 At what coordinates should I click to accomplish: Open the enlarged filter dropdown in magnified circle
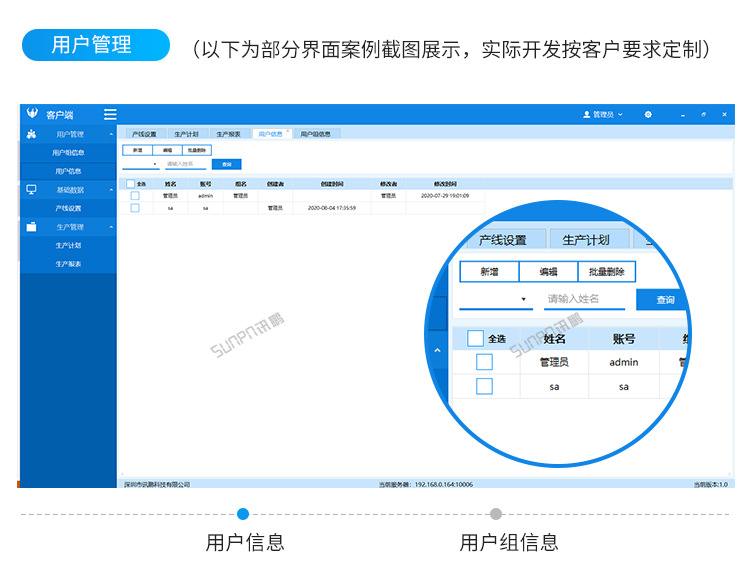pos(496,299)
